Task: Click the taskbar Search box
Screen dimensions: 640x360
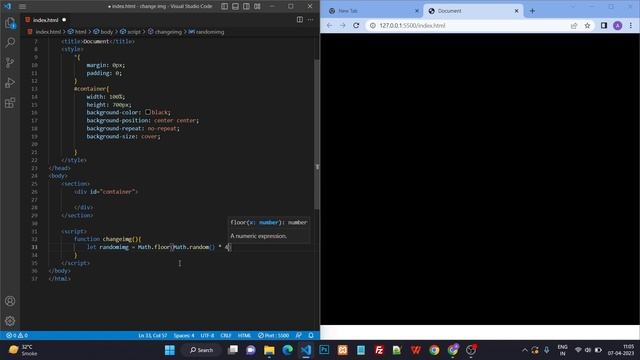Action: point(202,350)
